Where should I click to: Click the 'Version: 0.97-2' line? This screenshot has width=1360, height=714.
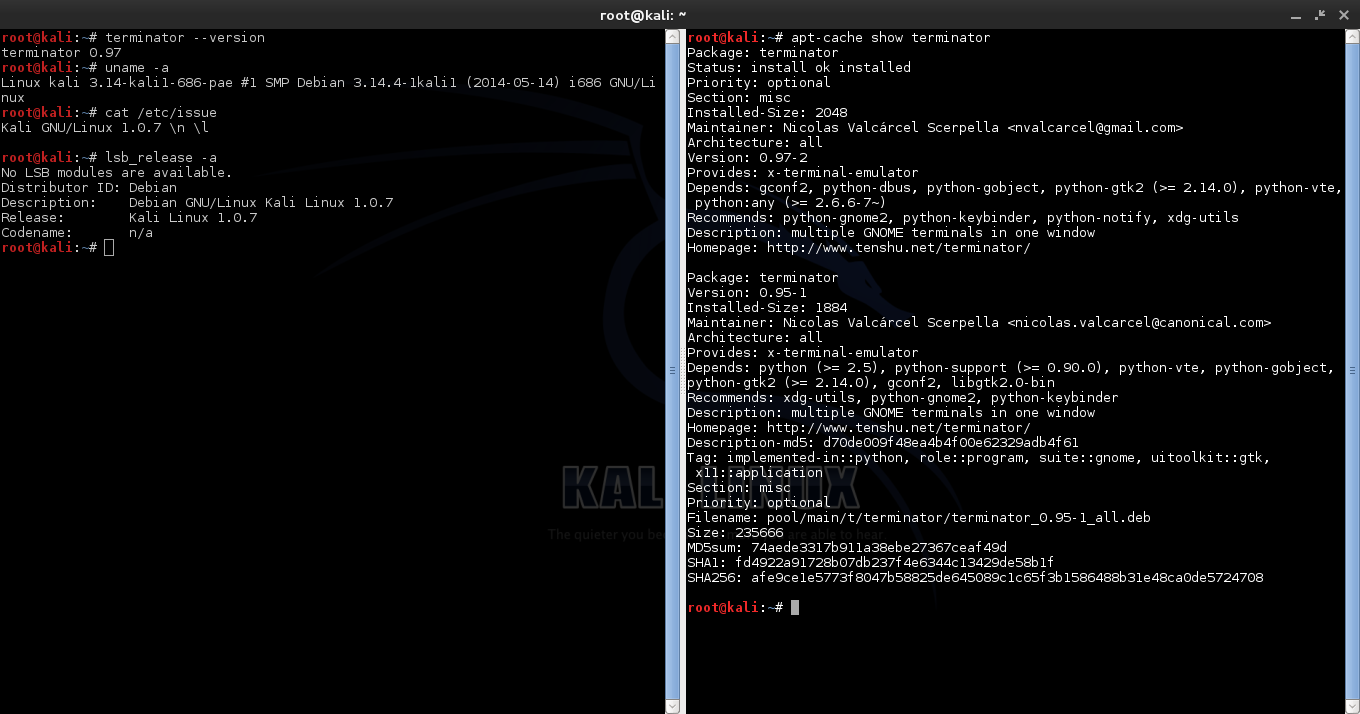(747, 158)
